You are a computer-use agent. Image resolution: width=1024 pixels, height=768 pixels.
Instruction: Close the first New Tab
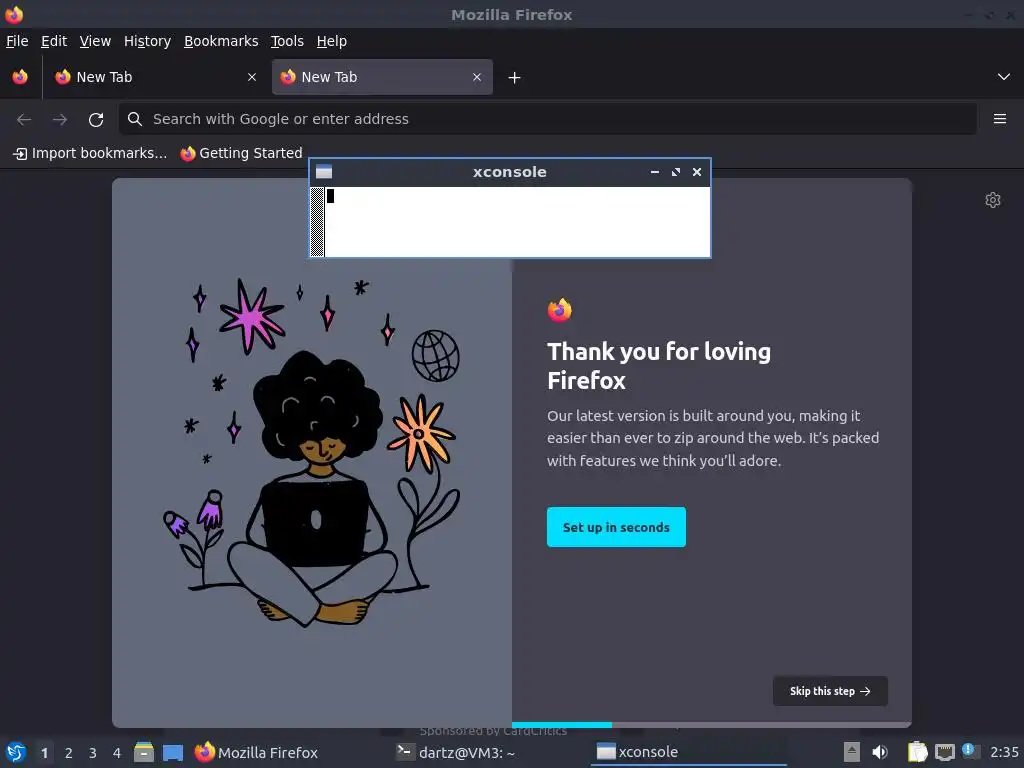point(251,77)
